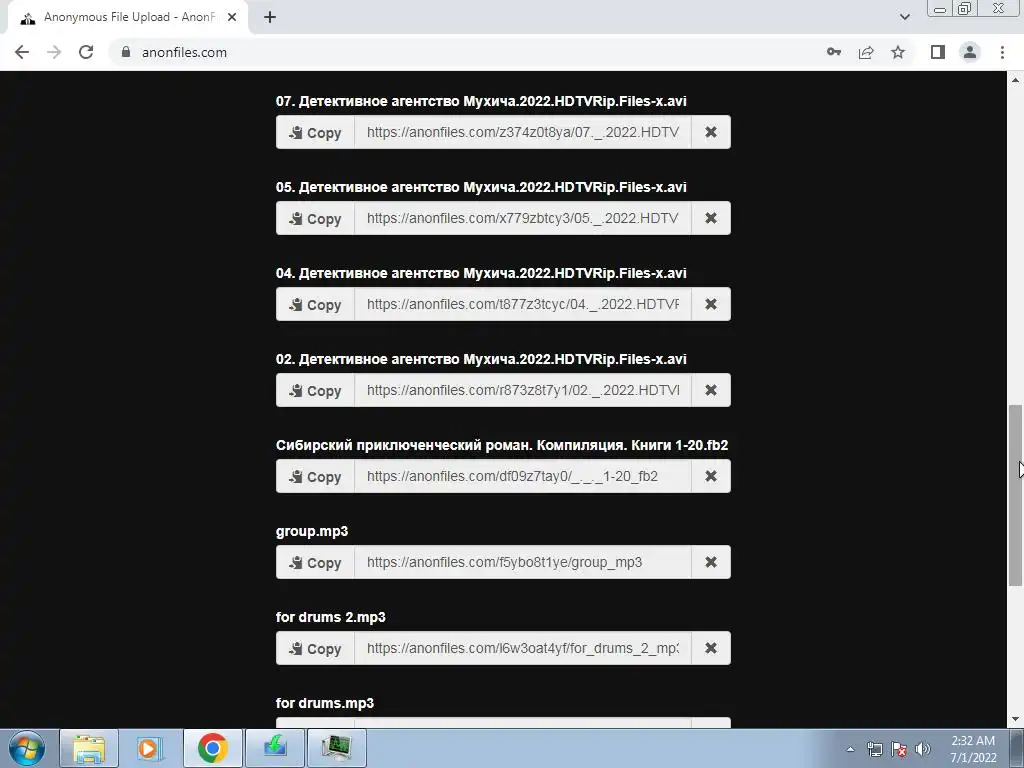Remove the group.mp3 entry with X
Image resolution: width=1024 pixels, height=768 pixels.
[711, 562]
